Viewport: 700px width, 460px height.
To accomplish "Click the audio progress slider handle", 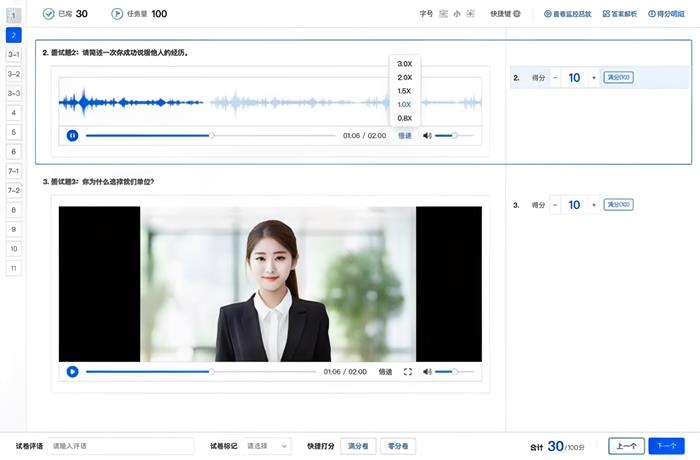I will 211,135.
